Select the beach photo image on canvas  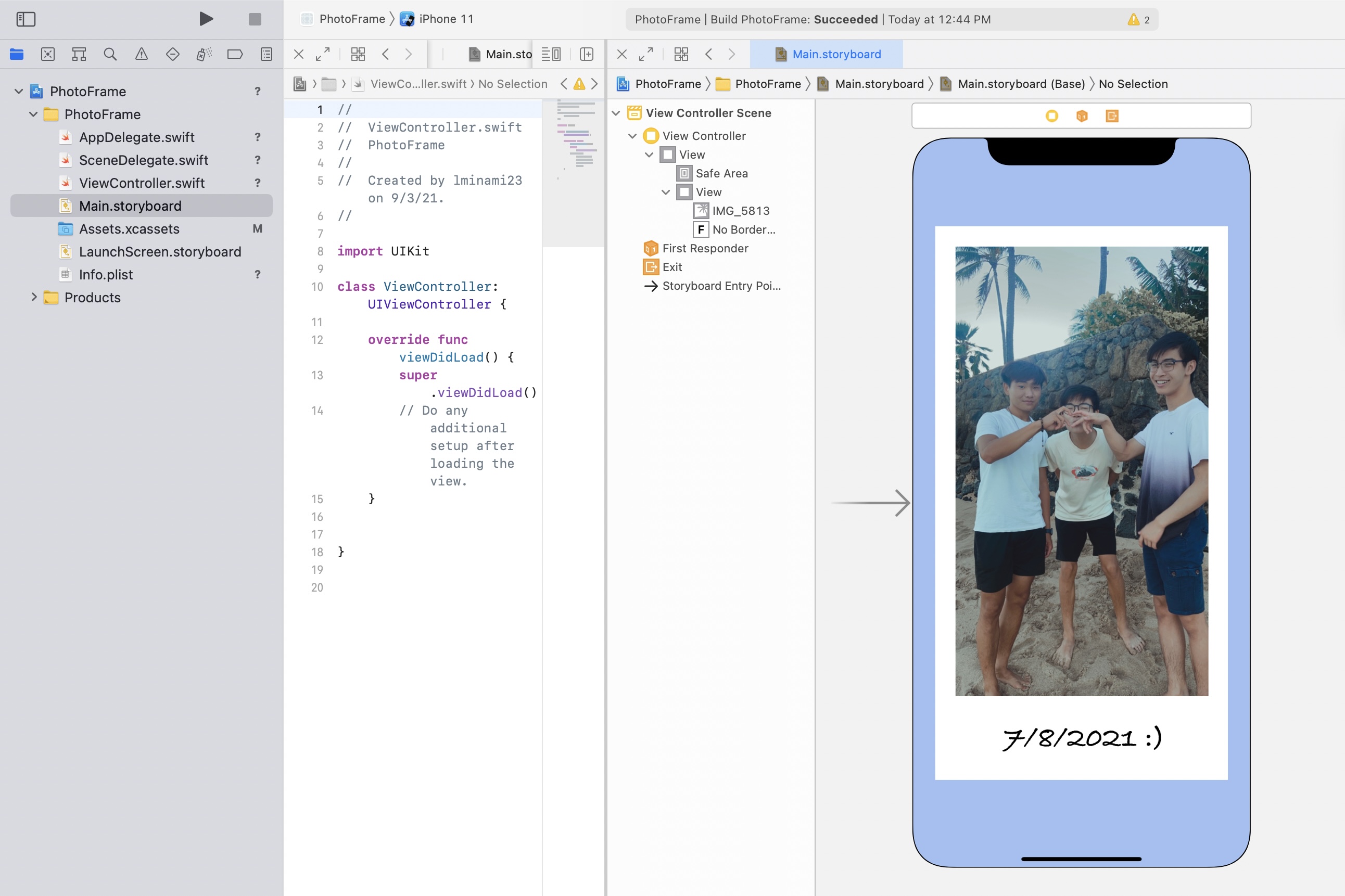click(x=1082, y=471)
